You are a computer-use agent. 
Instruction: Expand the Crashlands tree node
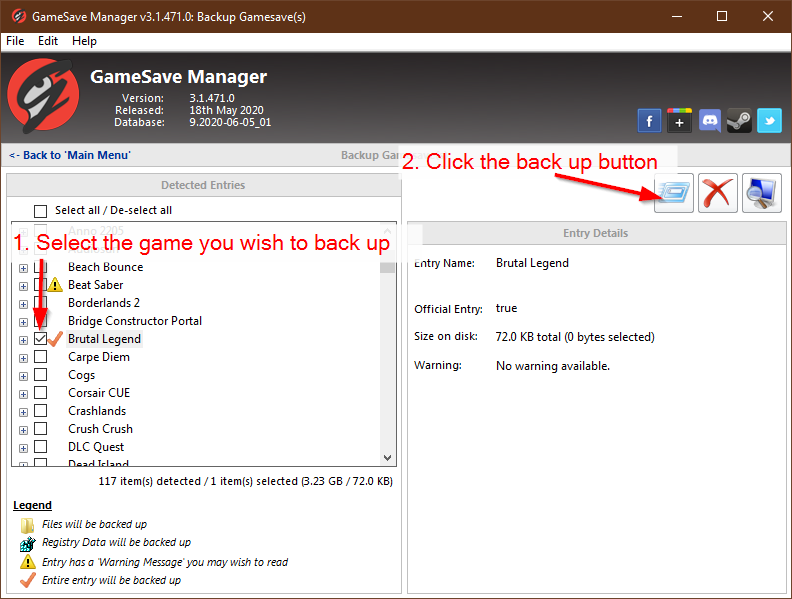click(x=23, y=412)
